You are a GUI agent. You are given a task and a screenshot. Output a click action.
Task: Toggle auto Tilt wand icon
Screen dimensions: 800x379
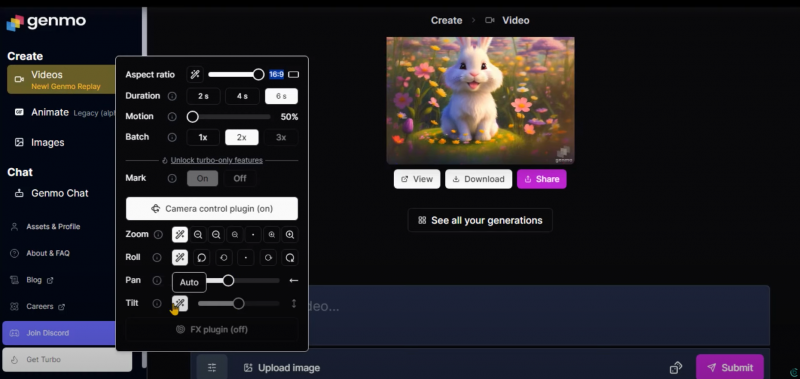[180, 304]
